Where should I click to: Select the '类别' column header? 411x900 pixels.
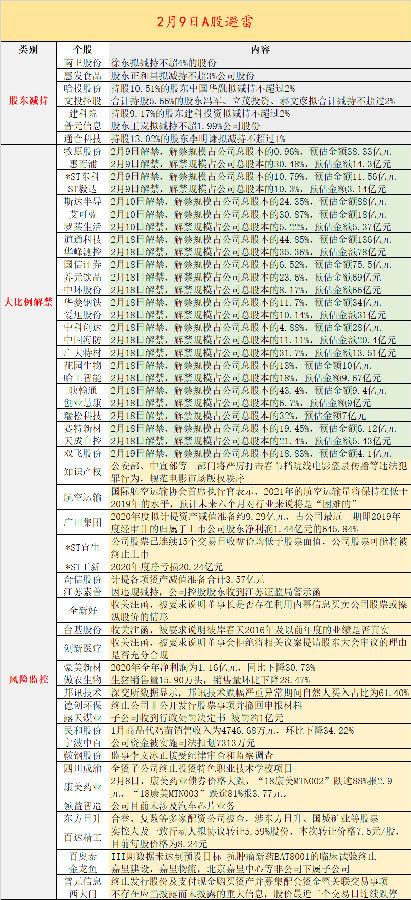[x=28, y=49]
